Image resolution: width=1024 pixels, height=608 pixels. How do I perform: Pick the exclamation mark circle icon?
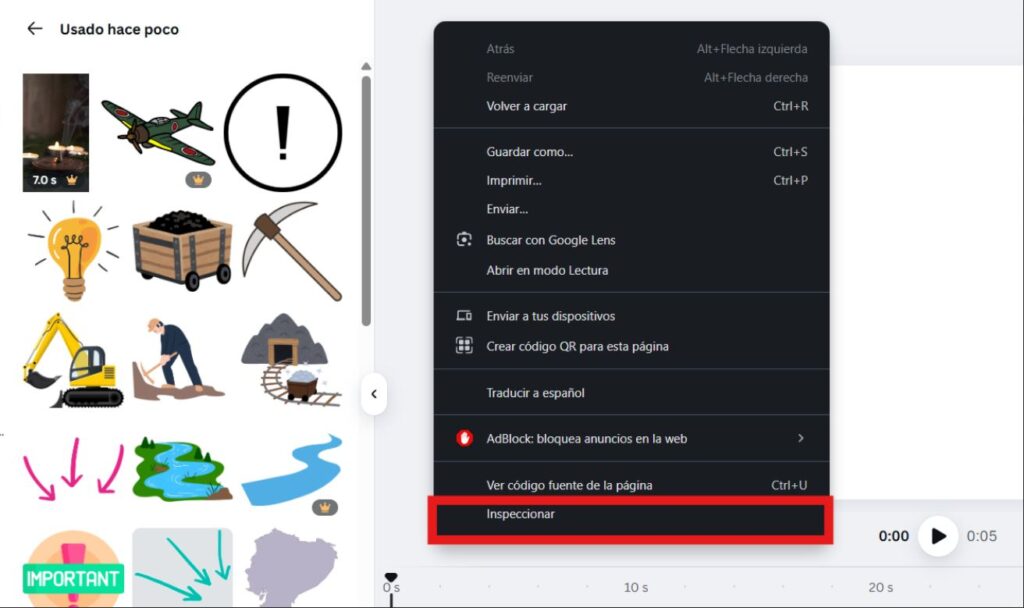pyautogui.click(x=283, y=133)
